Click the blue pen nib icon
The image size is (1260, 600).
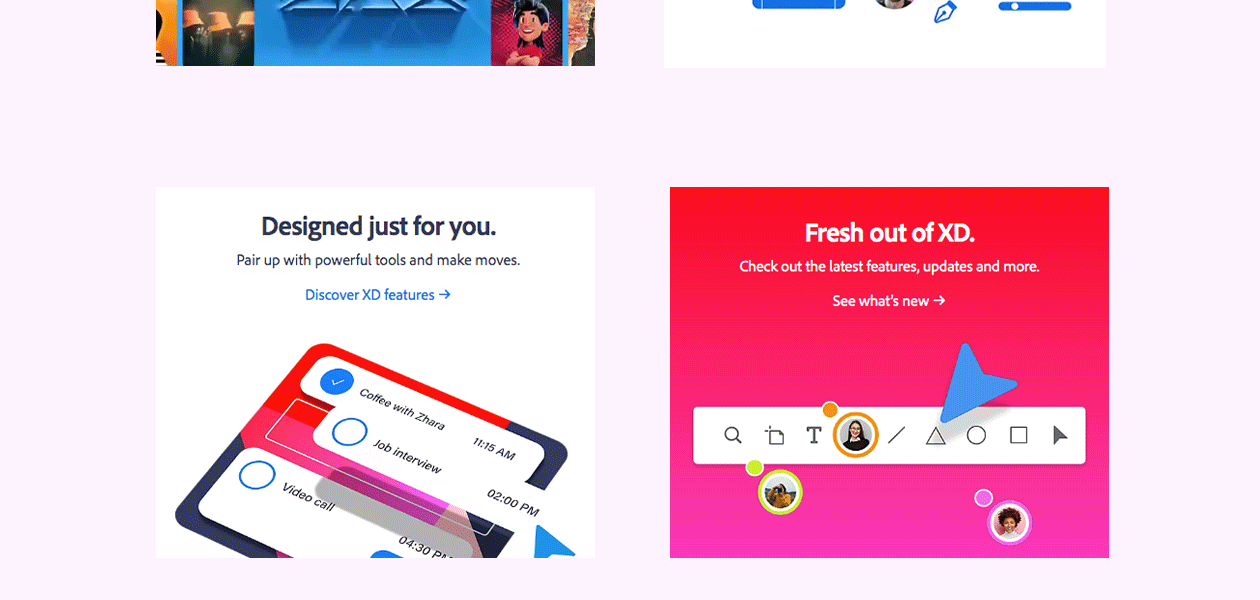click(945, 12)
